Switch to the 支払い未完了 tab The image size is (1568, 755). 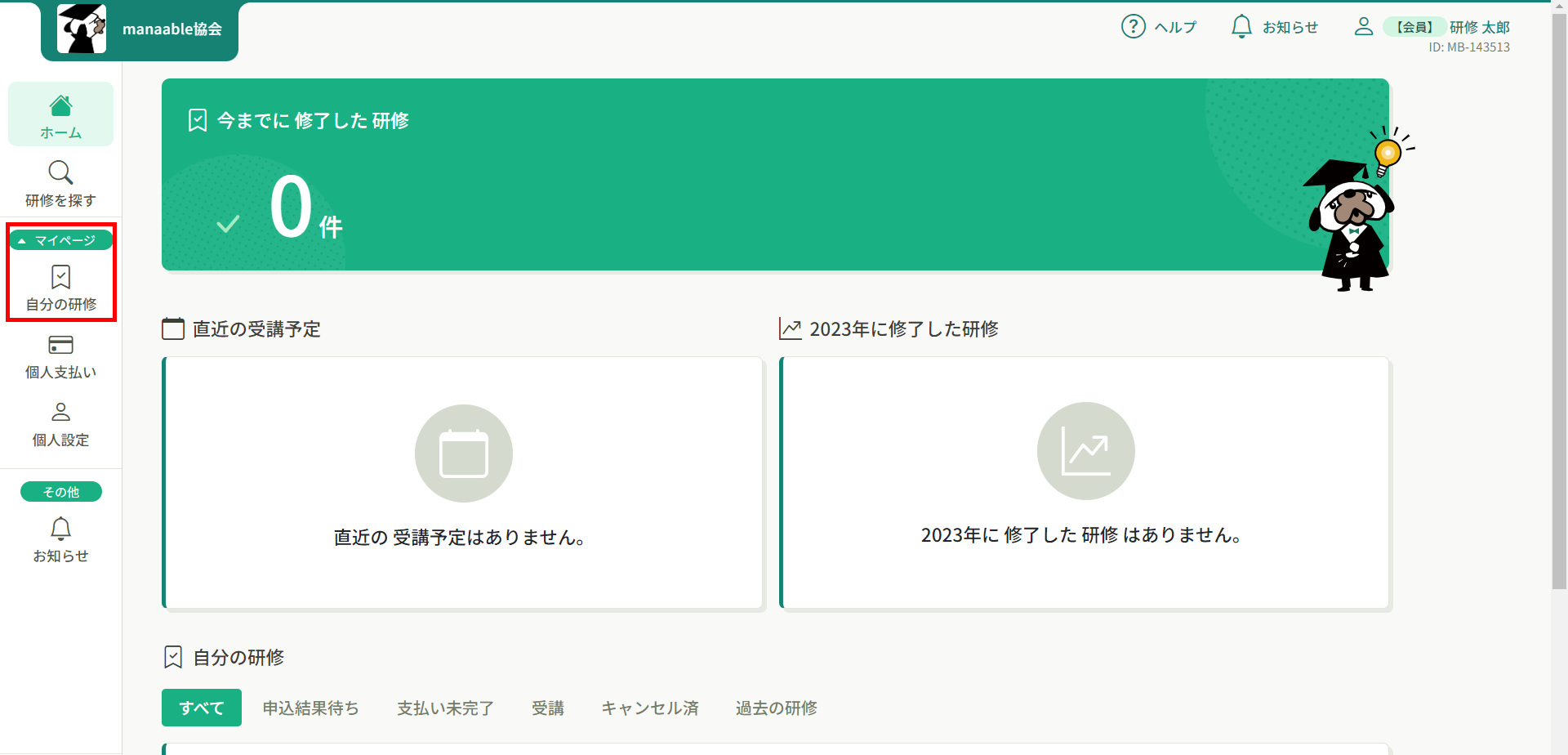[445, 708]
